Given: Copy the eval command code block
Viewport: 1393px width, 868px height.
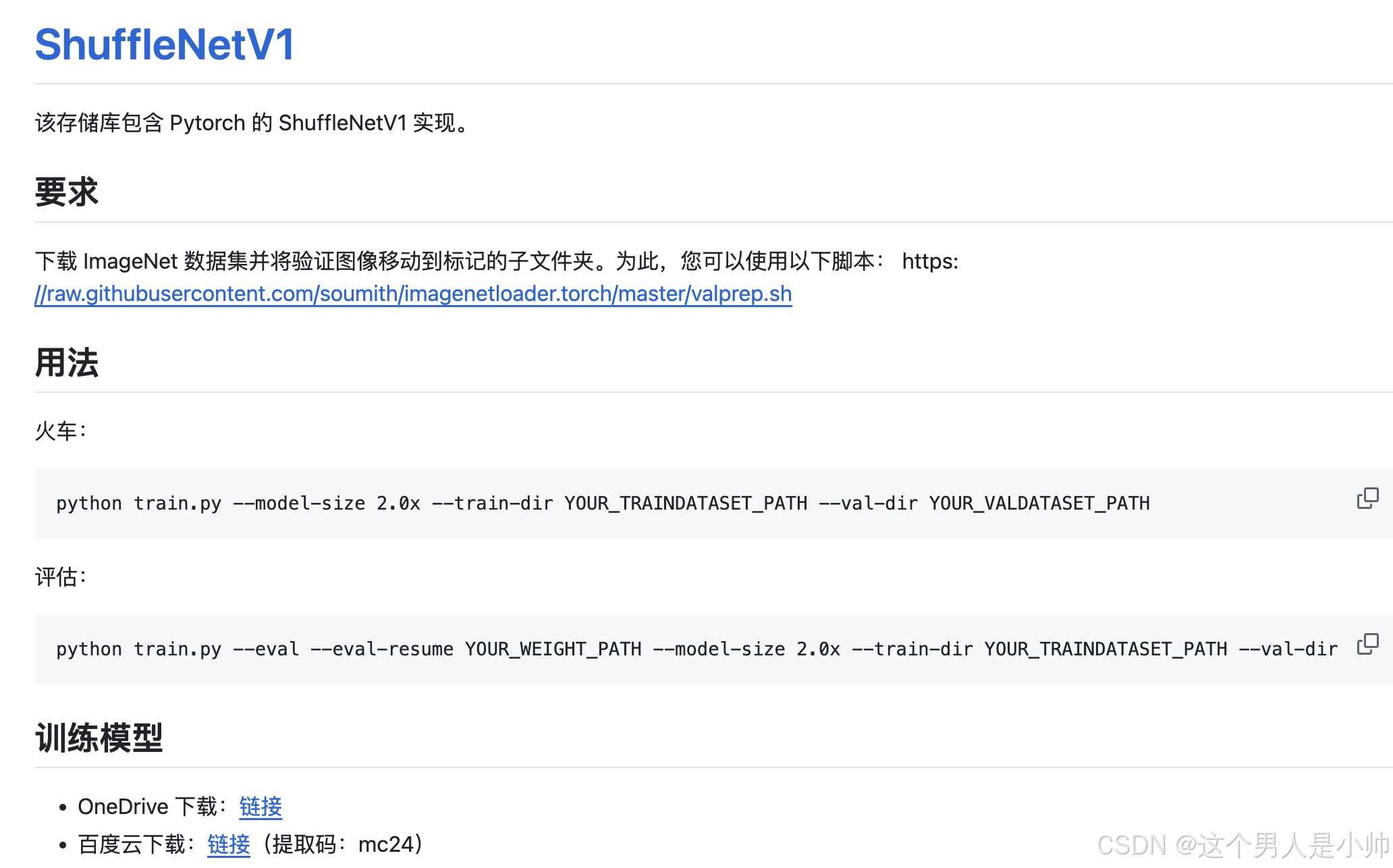Looking at the screenshot, I should [1367, 644].
